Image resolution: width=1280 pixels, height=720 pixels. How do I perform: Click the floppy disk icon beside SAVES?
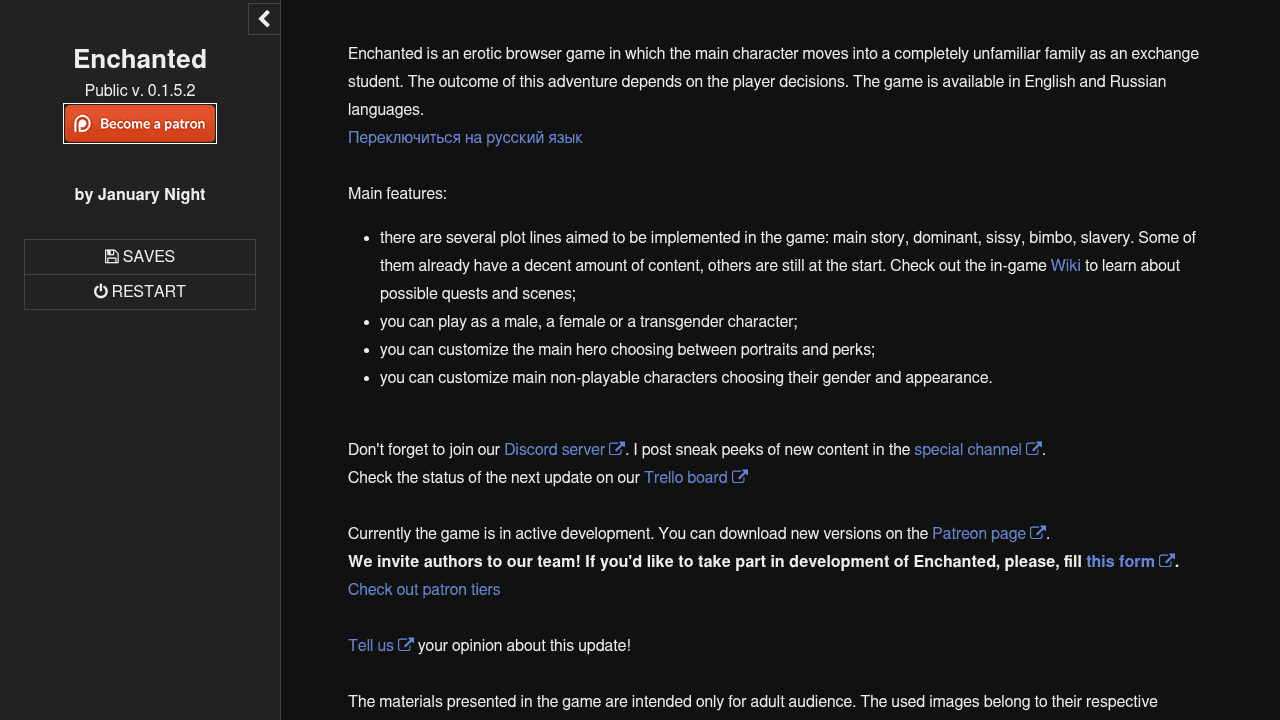click(112, 257)
